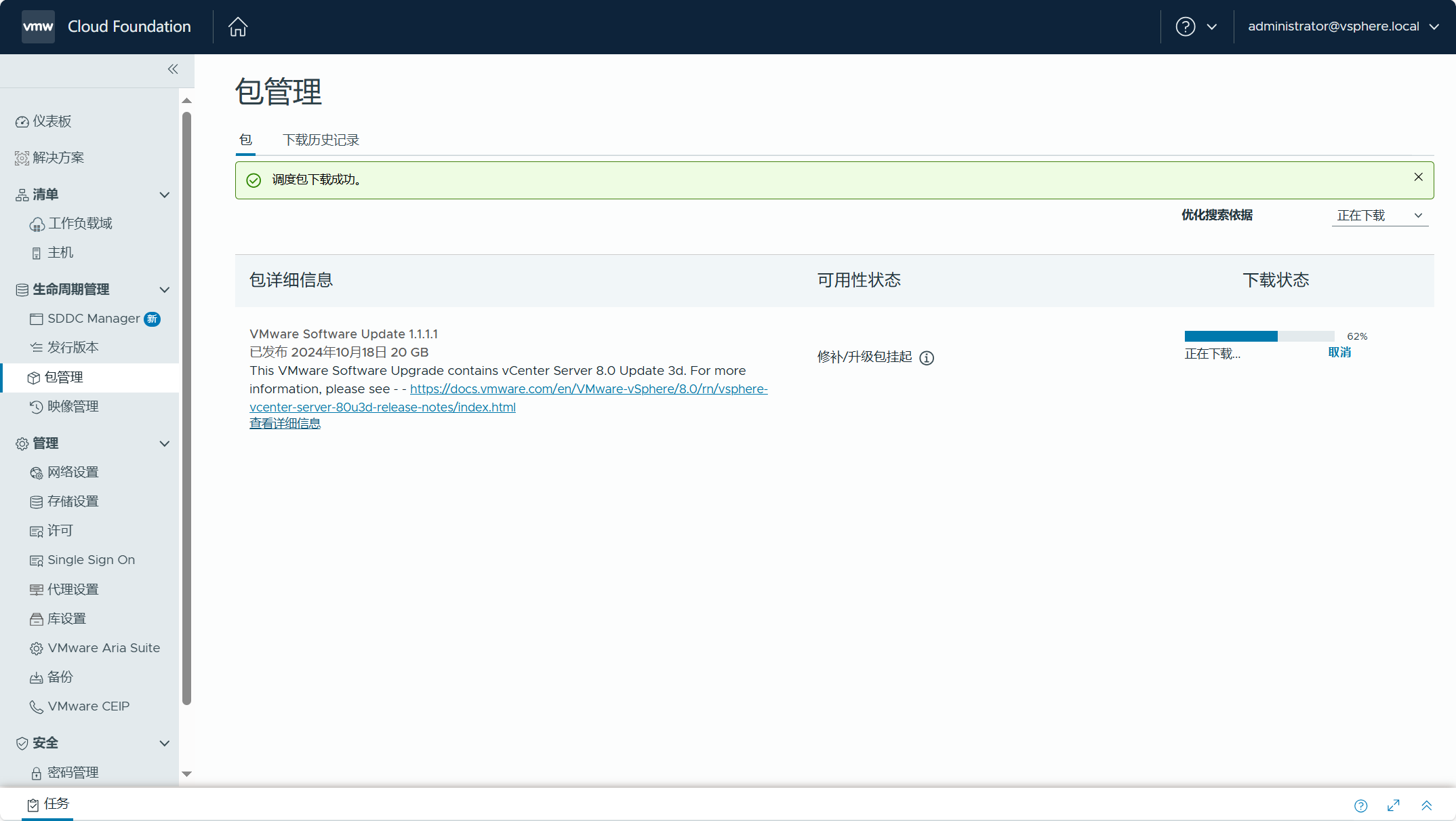
Task: Cancel the download via 取消
Action: 1339,353
